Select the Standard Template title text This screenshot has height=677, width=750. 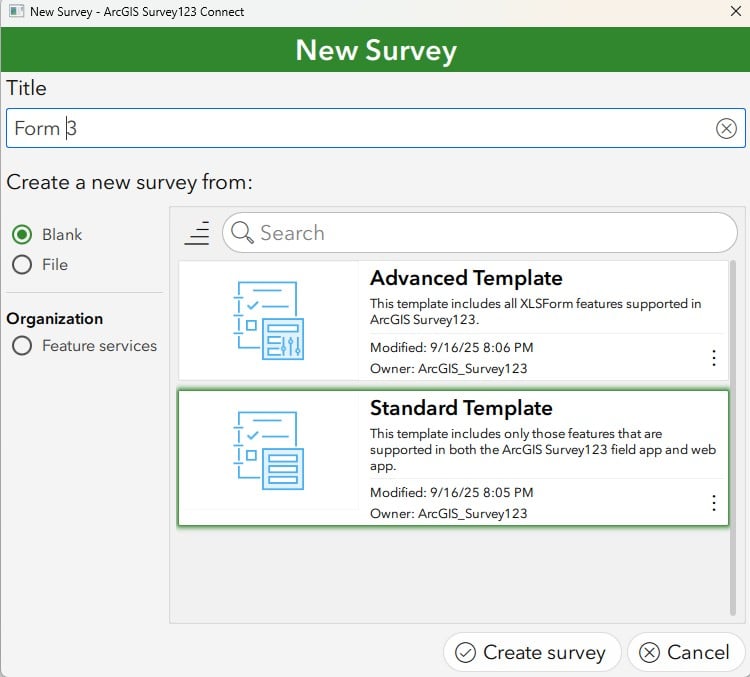click(461, 408)
